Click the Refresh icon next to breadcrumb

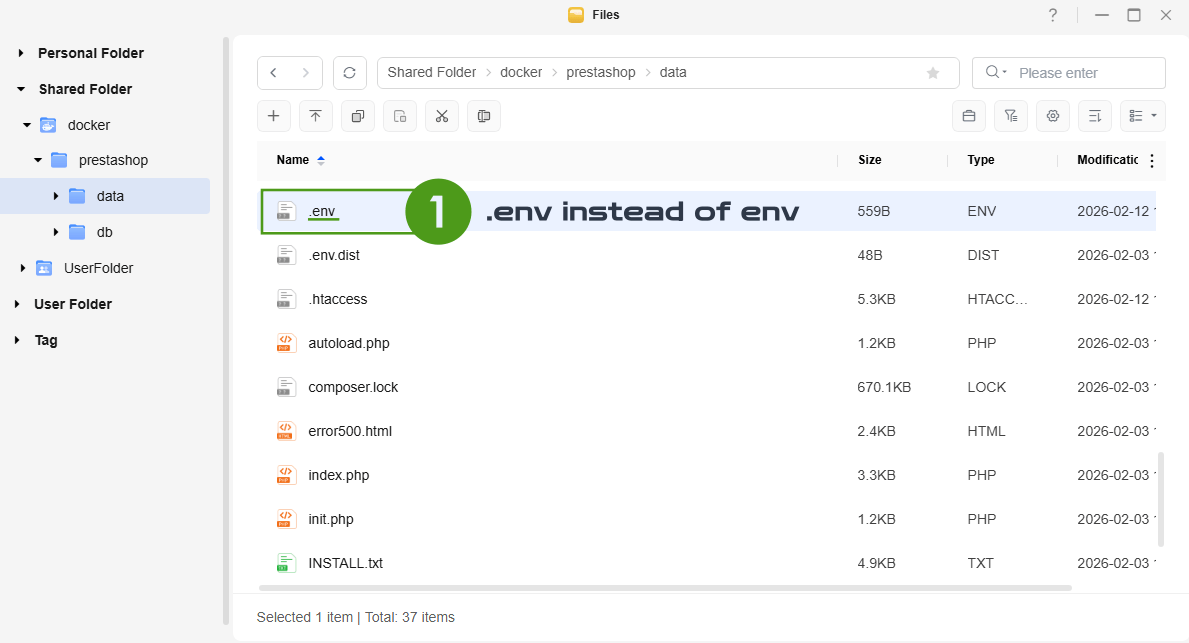349,72
